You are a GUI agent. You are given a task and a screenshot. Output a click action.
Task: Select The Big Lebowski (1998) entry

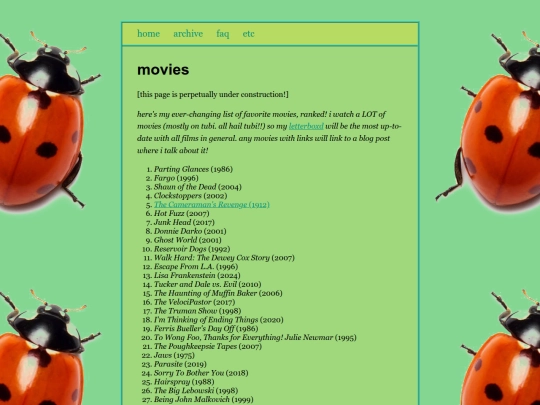pyautogui.click(x=196, y=391)
